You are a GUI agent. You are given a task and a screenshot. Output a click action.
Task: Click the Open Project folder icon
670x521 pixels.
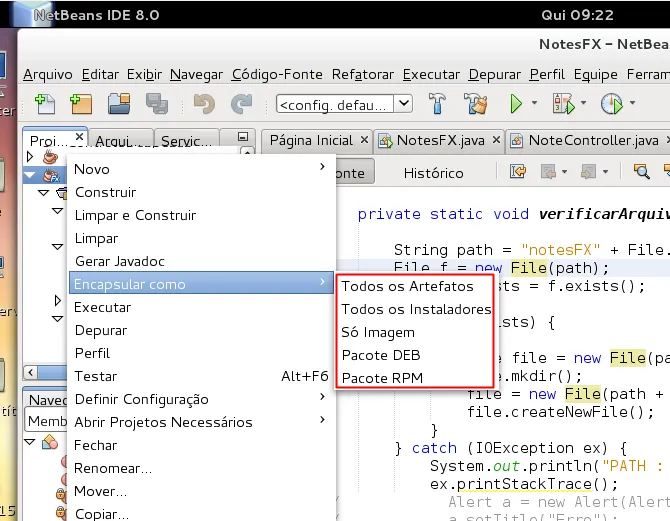point(119,104)
